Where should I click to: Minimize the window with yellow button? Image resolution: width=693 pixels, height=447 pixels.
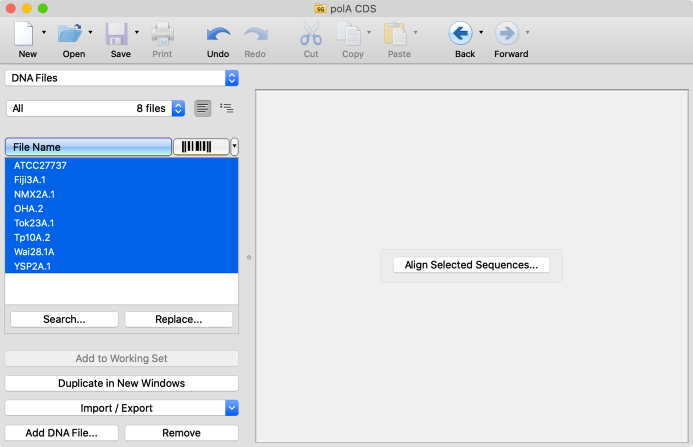[27, 8]
